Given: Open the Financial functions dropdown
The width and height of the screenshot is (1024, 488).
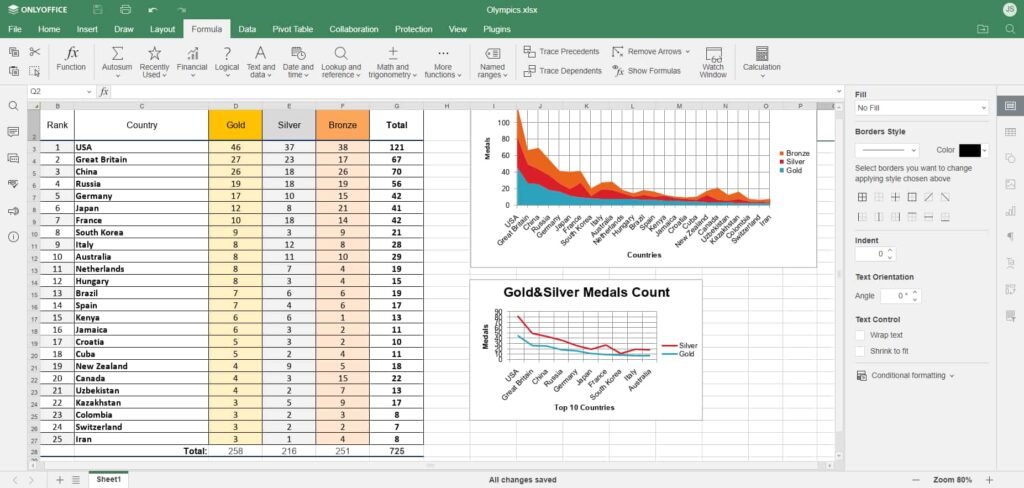Looking at the screenshot, I should [192, 63].
